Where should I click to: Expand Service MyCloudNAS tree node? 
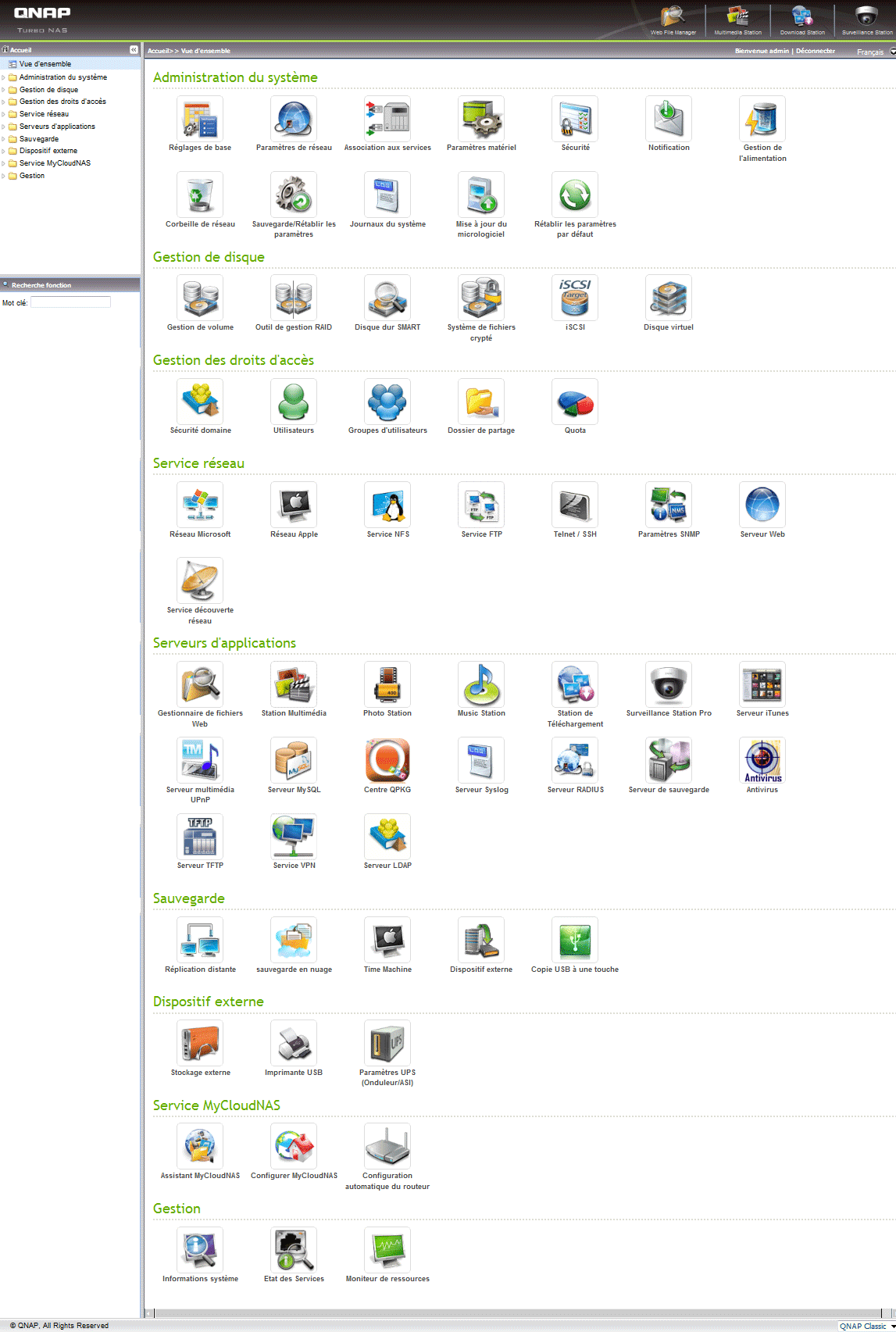pos(4,163)
